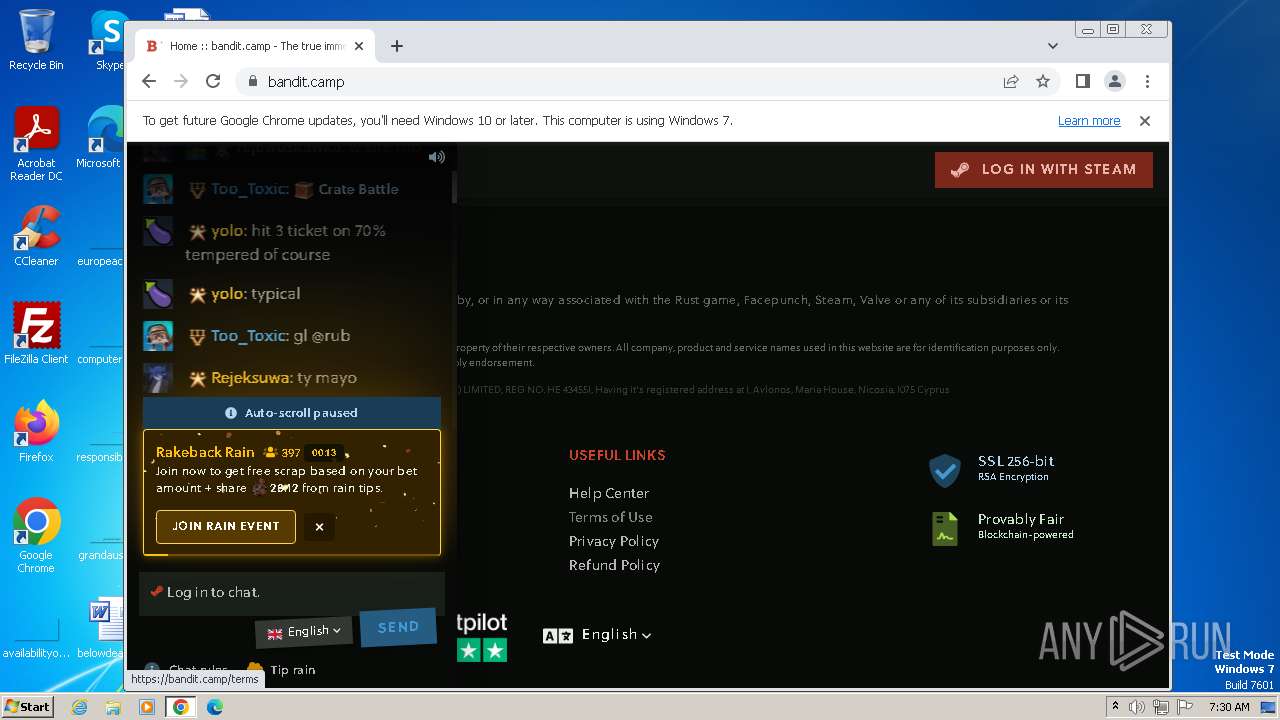Click Too_Toxic's avatar beside the Crate Battle message
Image resolution: width=1280 pixels, height=720 pixels.
tap(158, 189)
